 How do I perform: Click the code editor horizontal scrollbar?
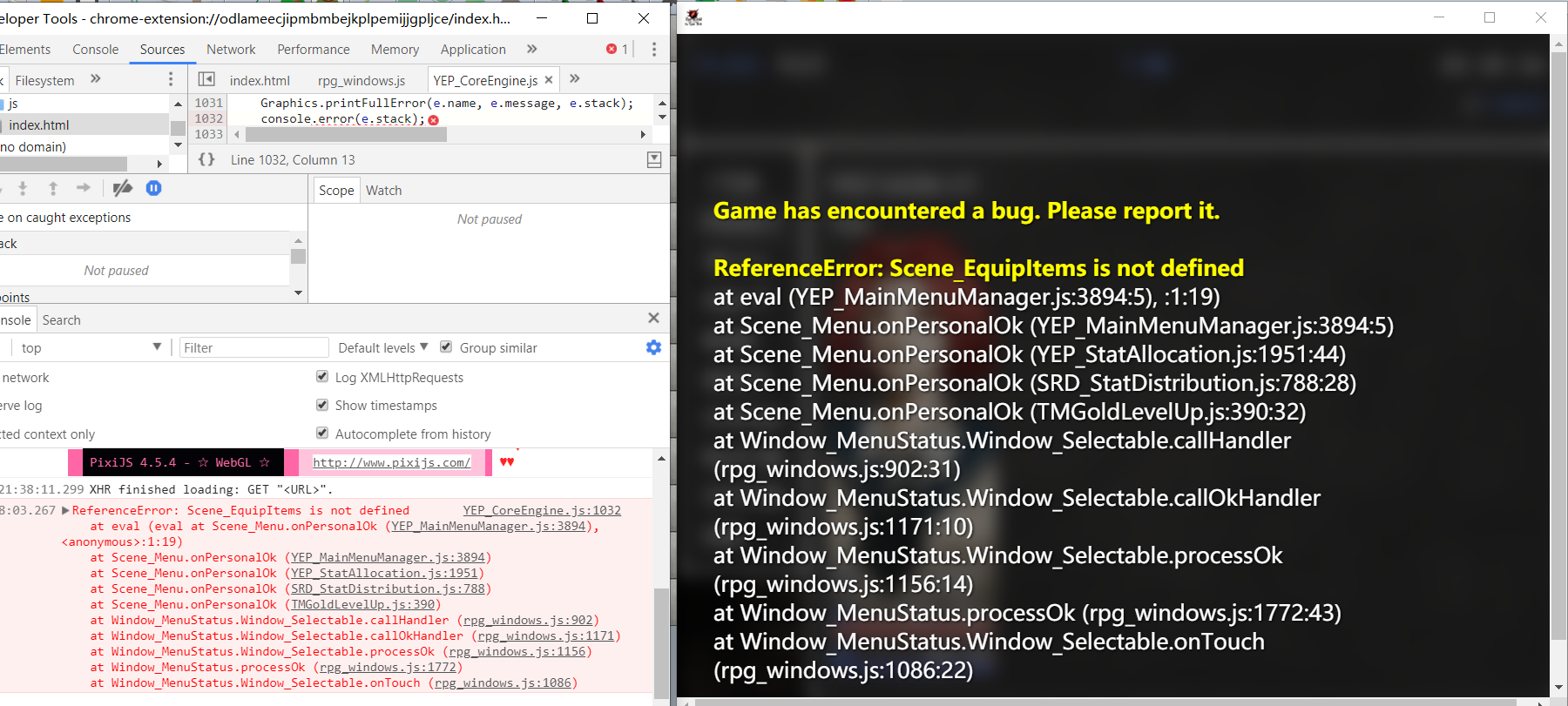pyautogui.click(x=347, y=135)
